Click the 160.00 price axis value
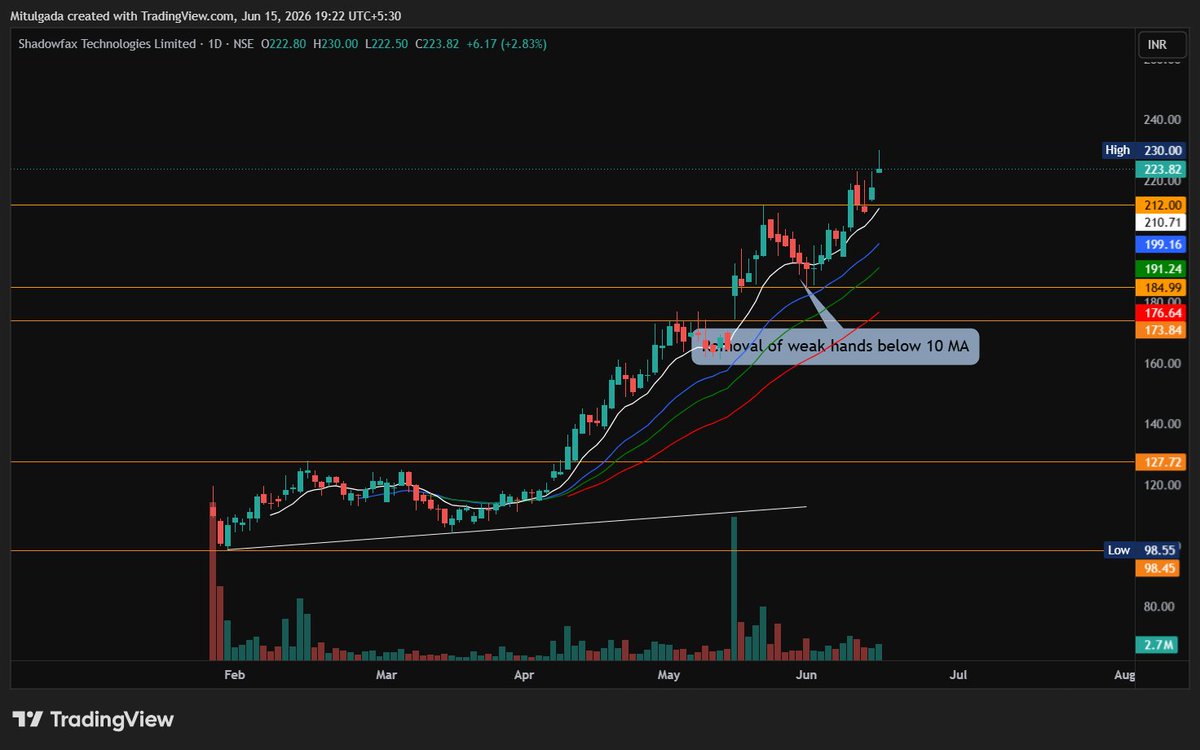 click(1161, 364)
